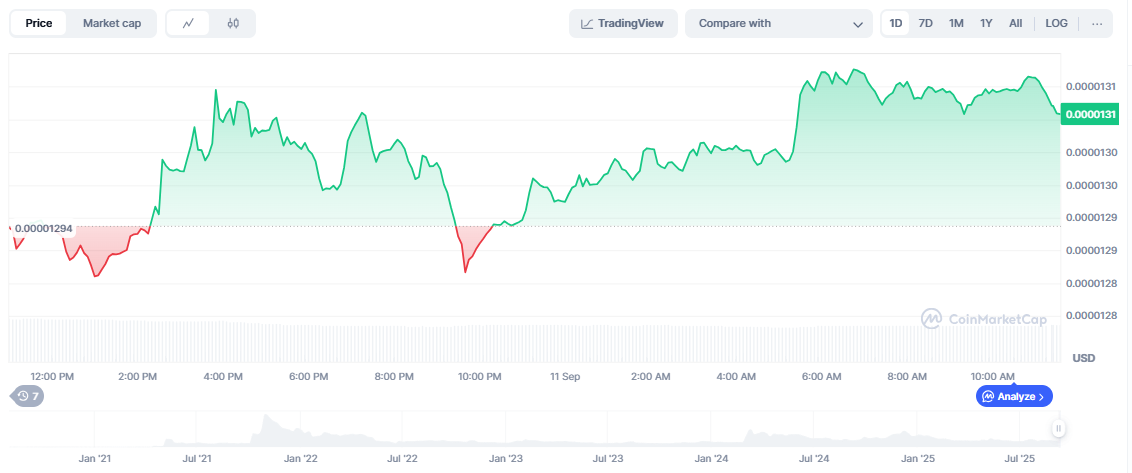Click Jul '21 on the overview timeline

(197, 459)
